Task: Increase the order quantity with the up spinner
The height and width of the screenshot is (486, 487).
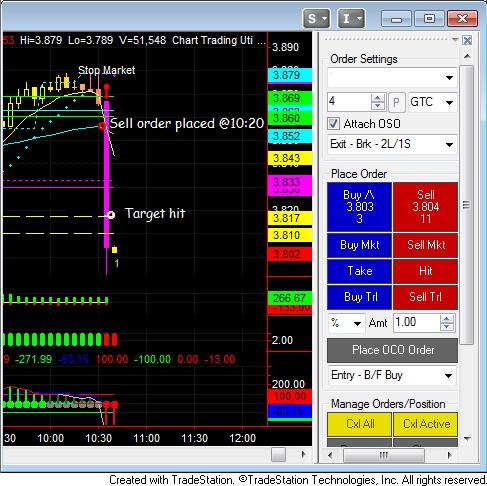Action: (377, 98)
